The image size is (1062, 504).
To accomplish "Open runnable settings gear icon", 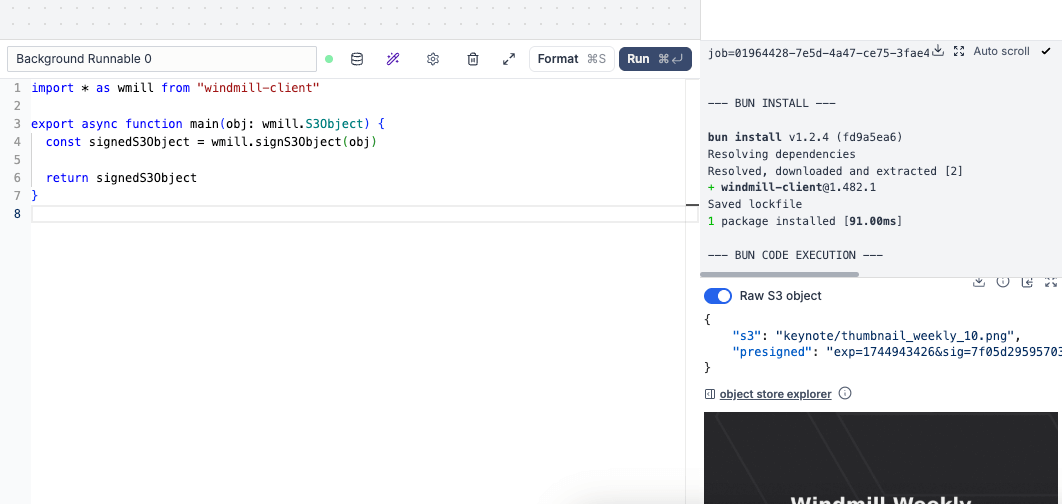I will pyautogui.click(x=433, y=59).
